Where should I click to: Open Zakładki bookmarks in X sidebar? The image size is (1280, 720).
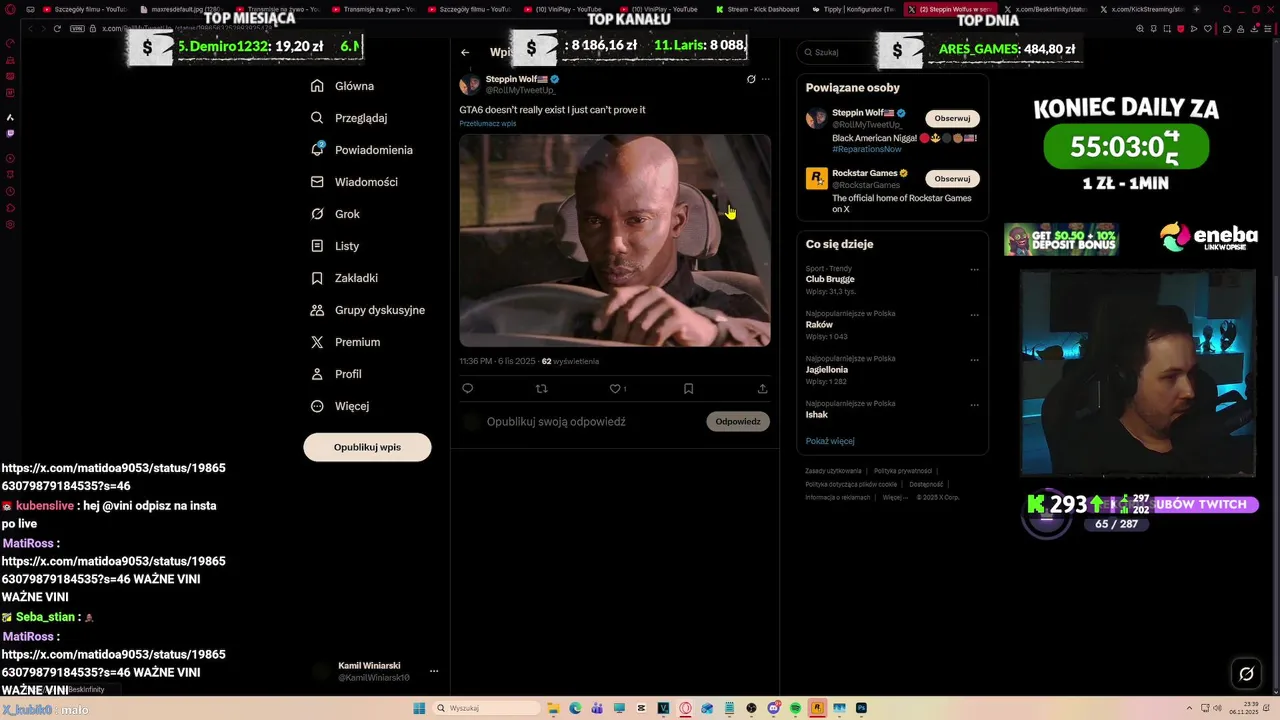[344, 278]
